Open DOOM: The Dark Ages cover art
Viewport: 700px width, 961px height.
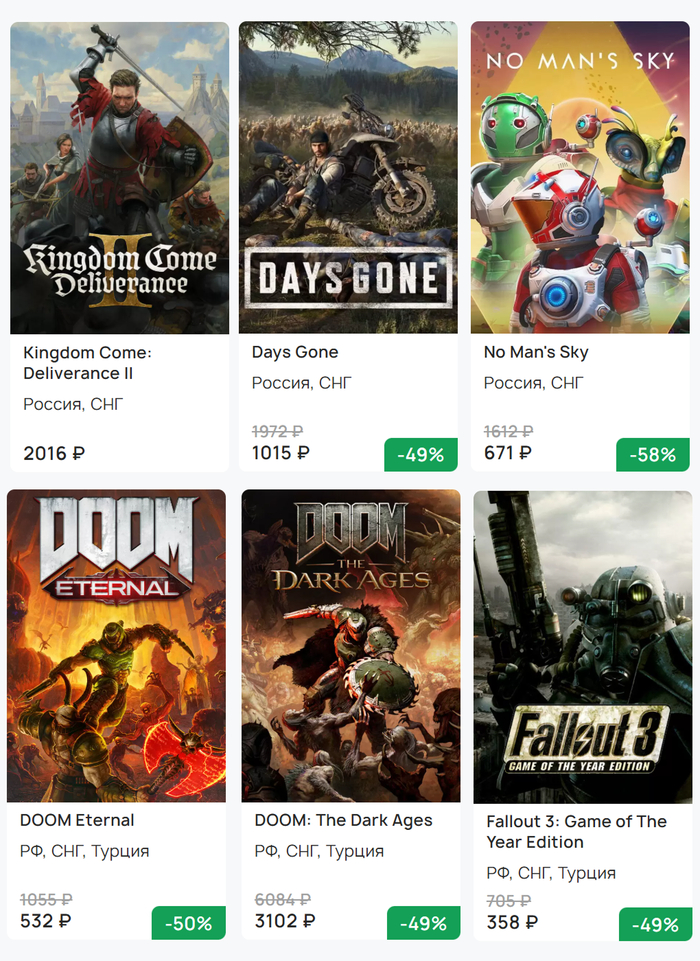click(351, 646)
